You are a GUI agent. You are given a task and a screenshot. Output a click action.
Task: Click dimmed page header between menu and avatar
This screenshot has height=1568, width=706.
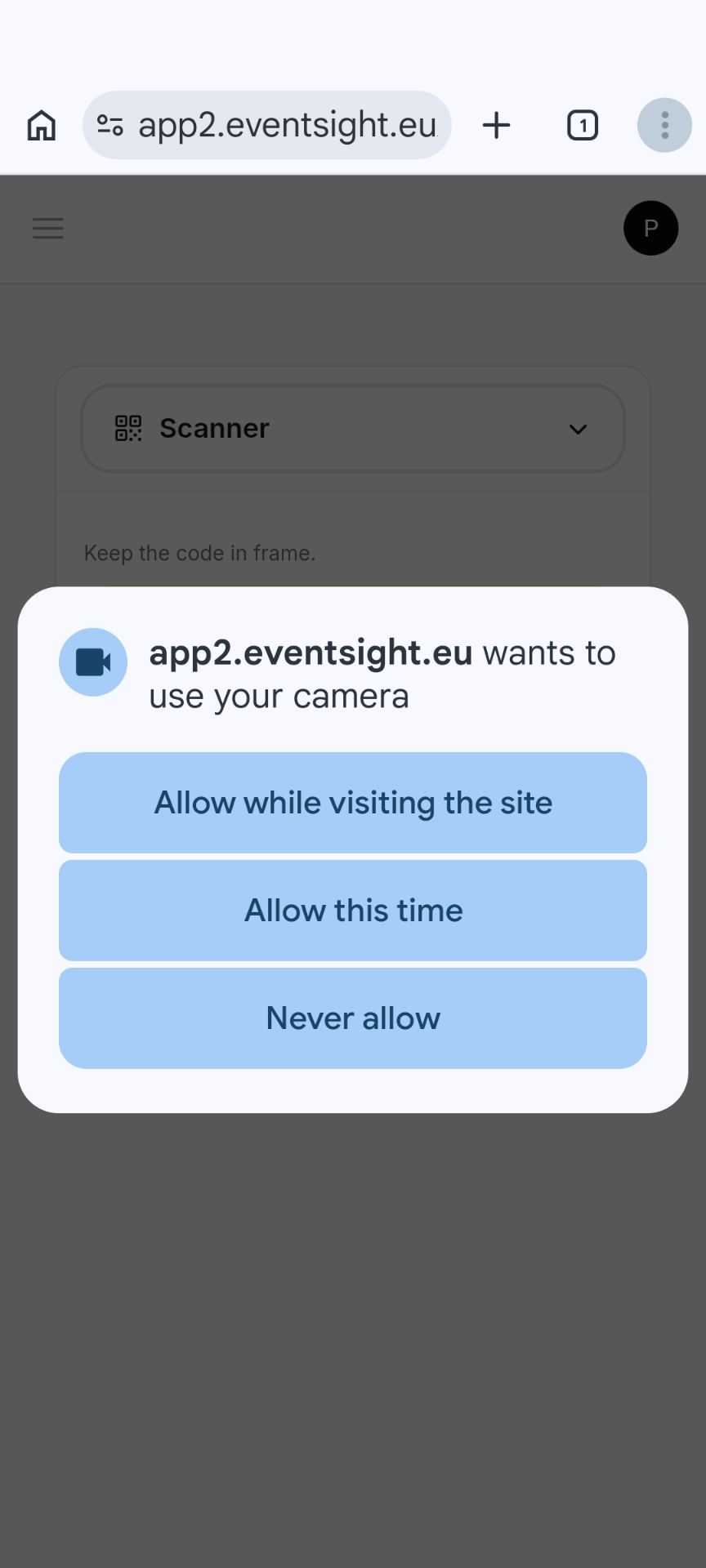pos(343,229)
